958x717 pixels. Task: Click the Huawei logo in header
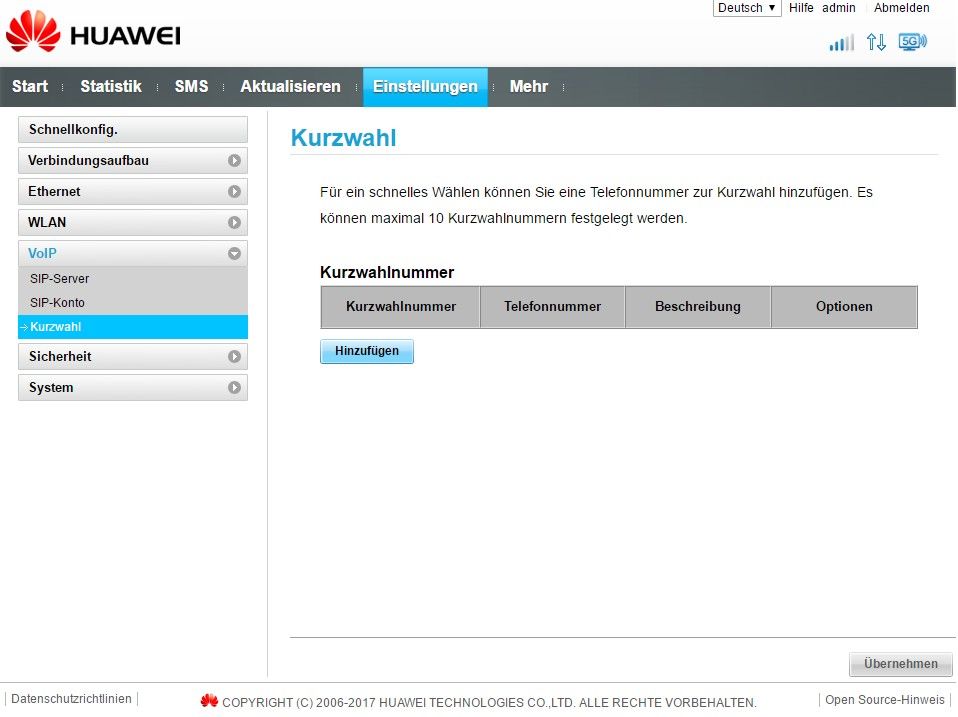tap(93, 34)
